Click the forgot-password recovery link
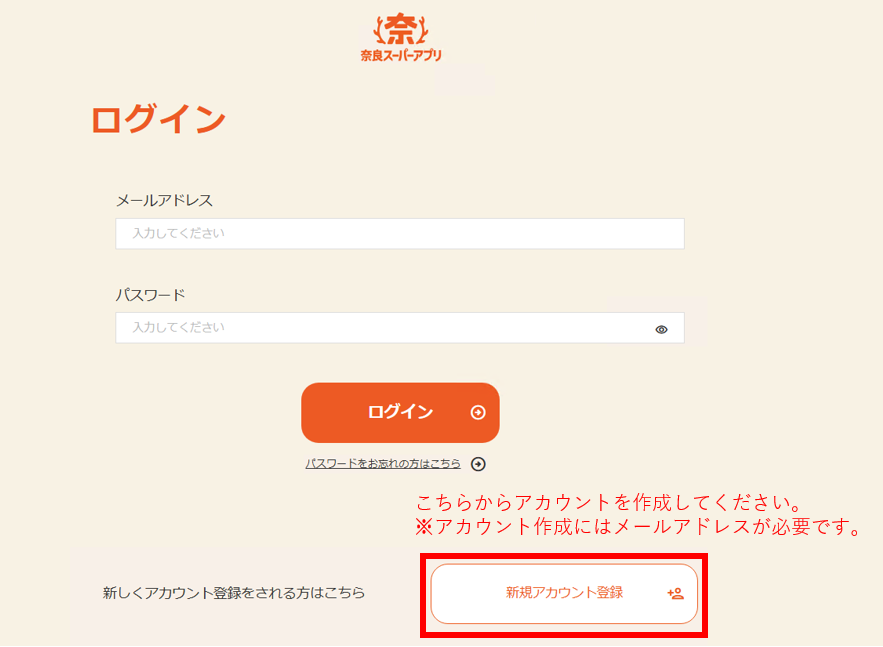Viewport: 883px width, 647px height. click(x=383, y=463)
